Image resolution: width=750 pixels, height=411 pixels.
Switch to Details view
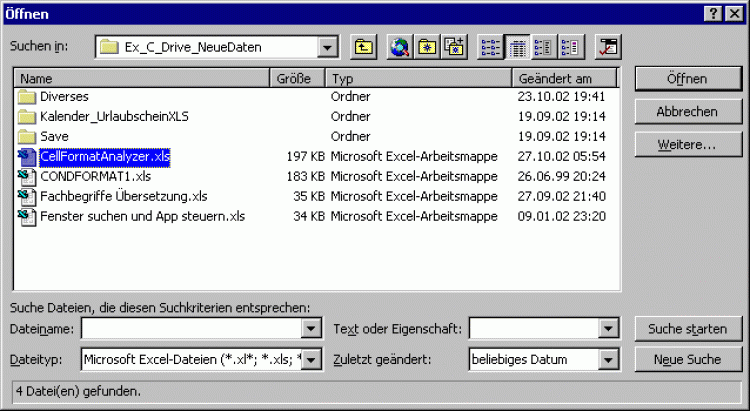pos(518,47)
